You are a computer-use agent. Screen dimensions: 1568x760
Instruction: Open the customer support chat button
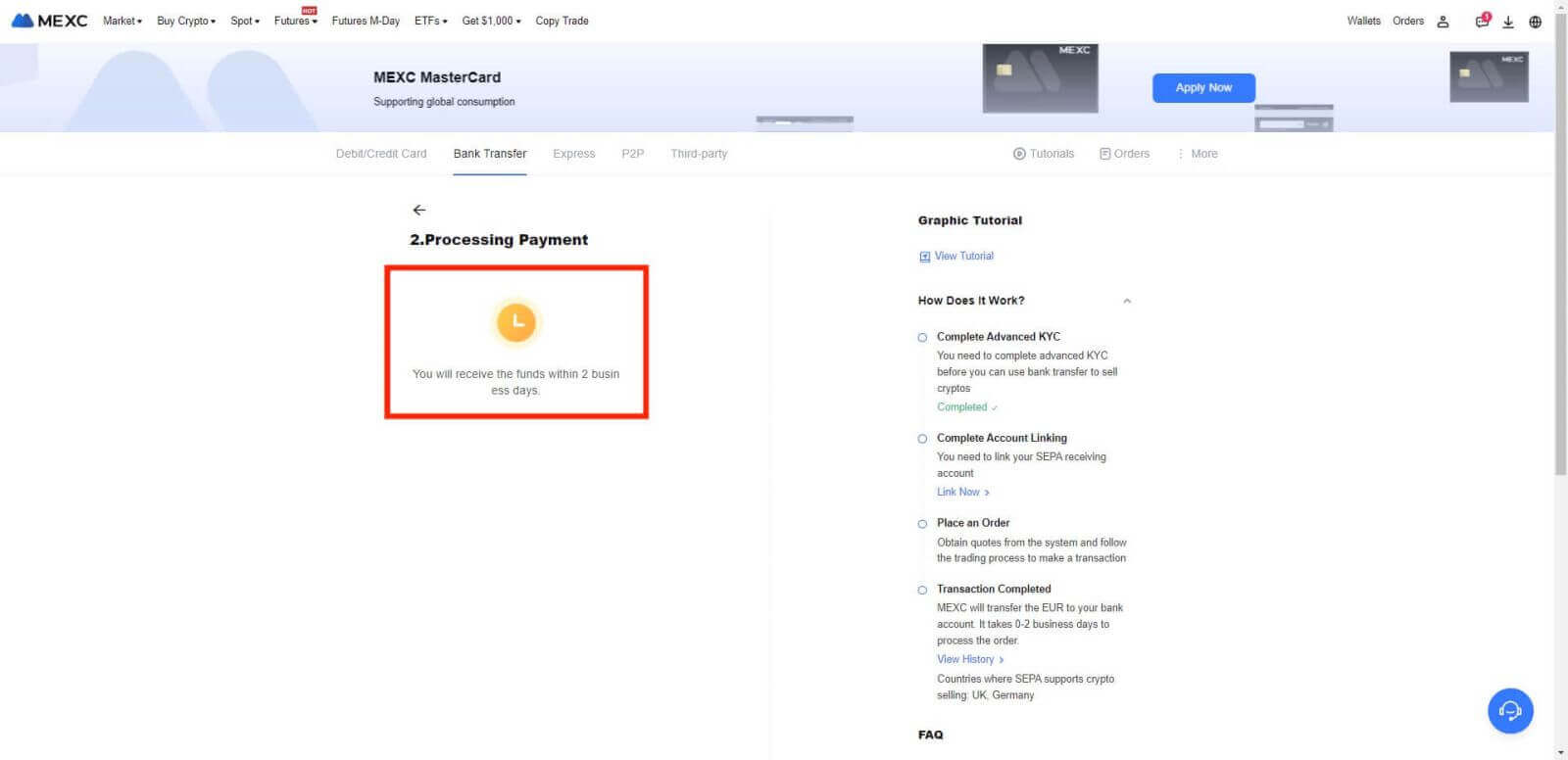[1510, 711]
